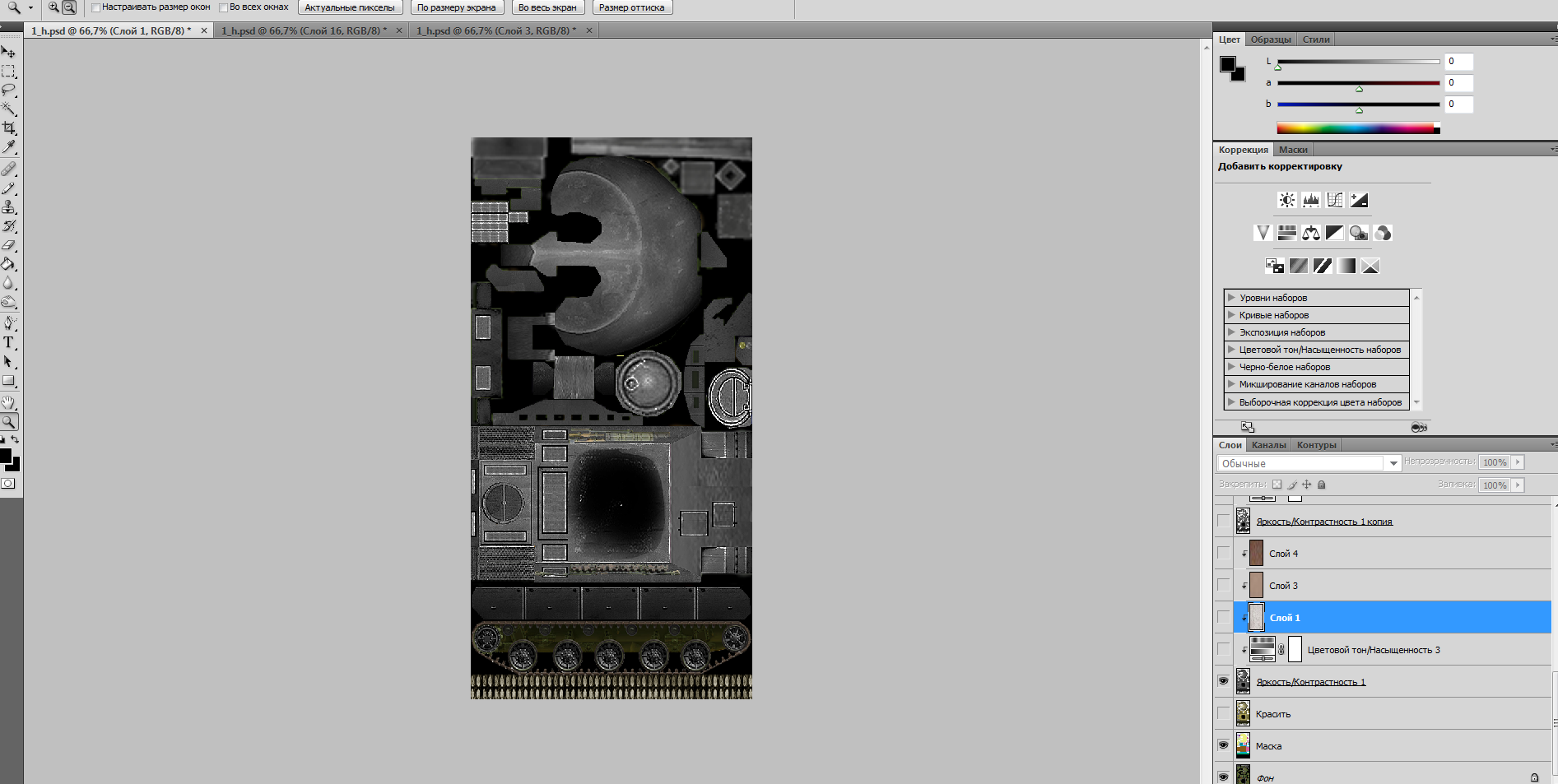This screenshot has height=784, width=1558.
Task: Expand 'Уровни наборов' presets
Action: 1231,297
